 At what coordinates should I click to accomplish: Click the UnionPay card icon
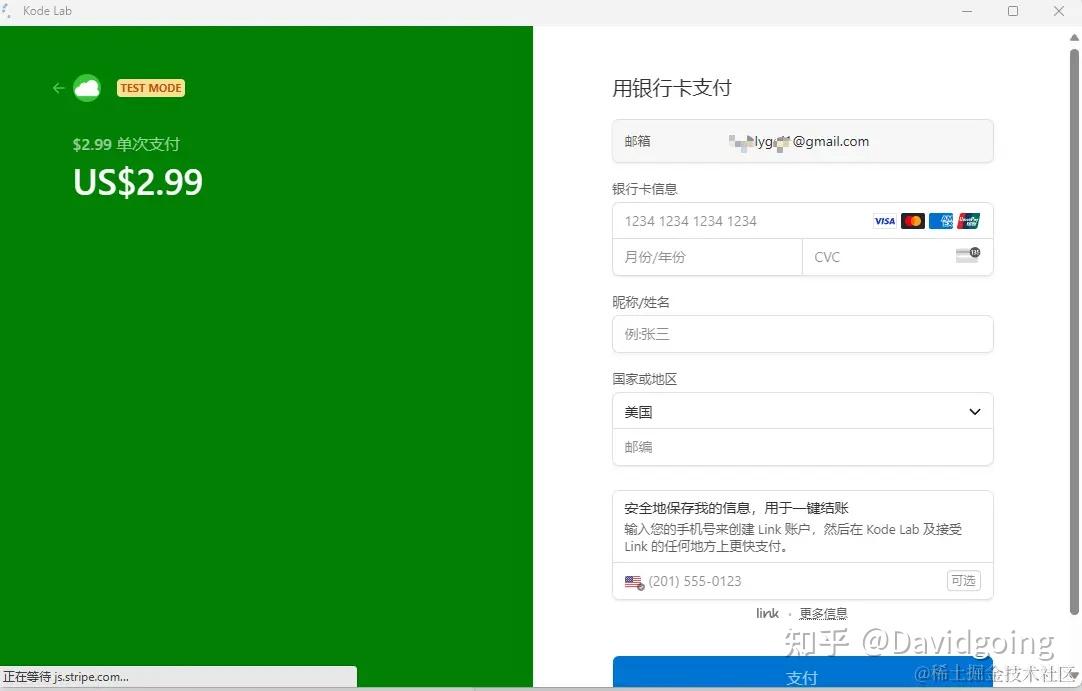click(968, 221)
